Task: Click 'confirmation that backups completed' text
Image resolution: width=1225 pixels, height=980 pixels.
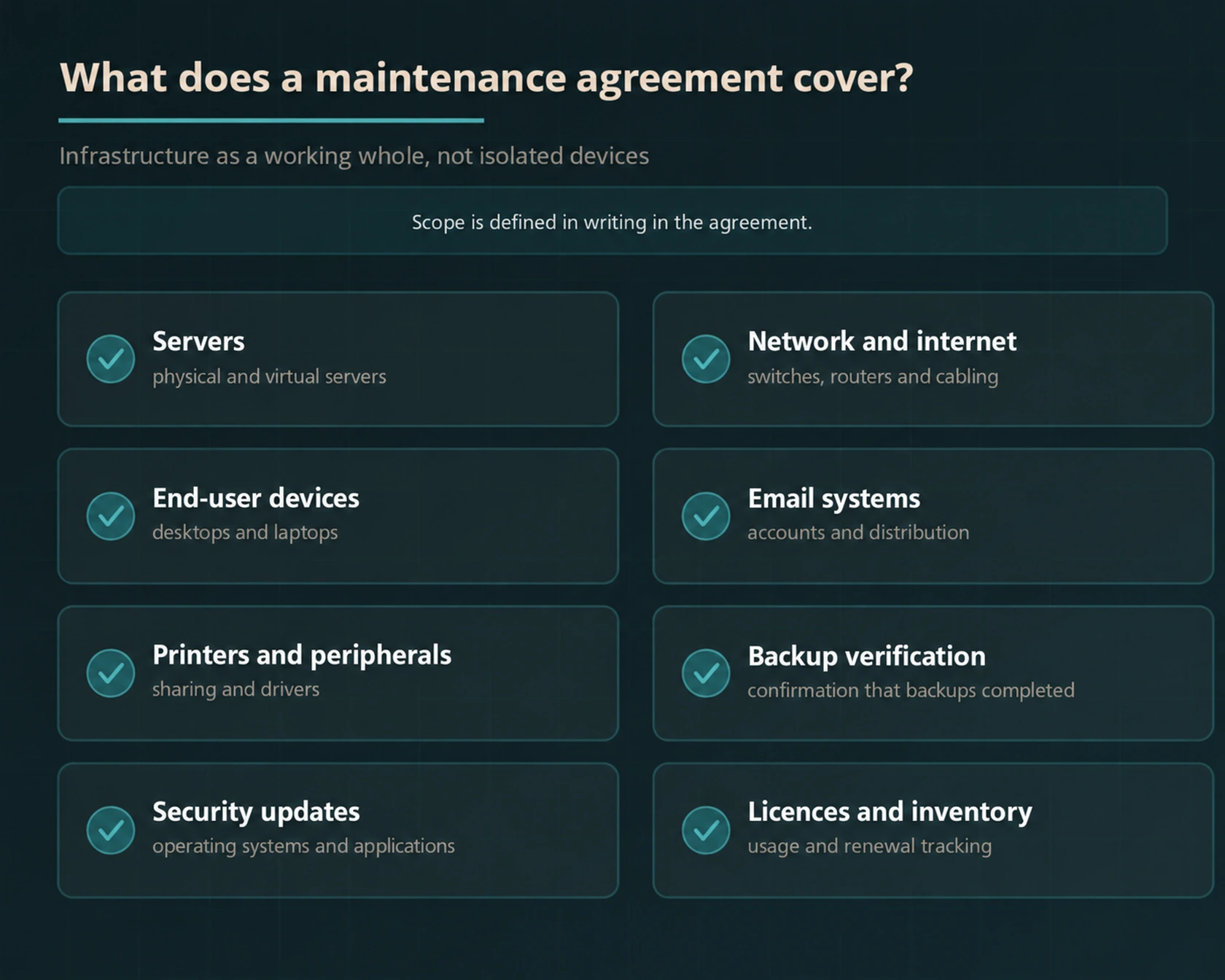Action: tap(911, 691)
